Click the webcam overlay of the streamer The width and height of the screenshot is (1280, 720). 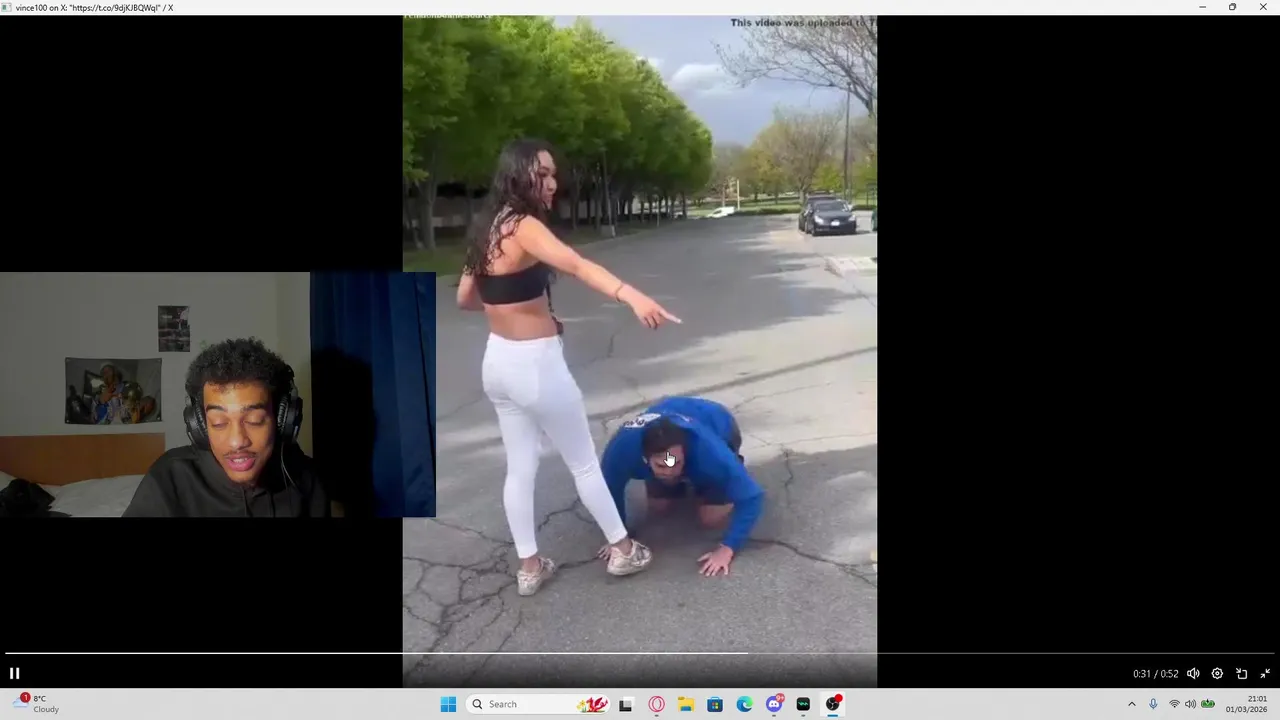point(217,394)
